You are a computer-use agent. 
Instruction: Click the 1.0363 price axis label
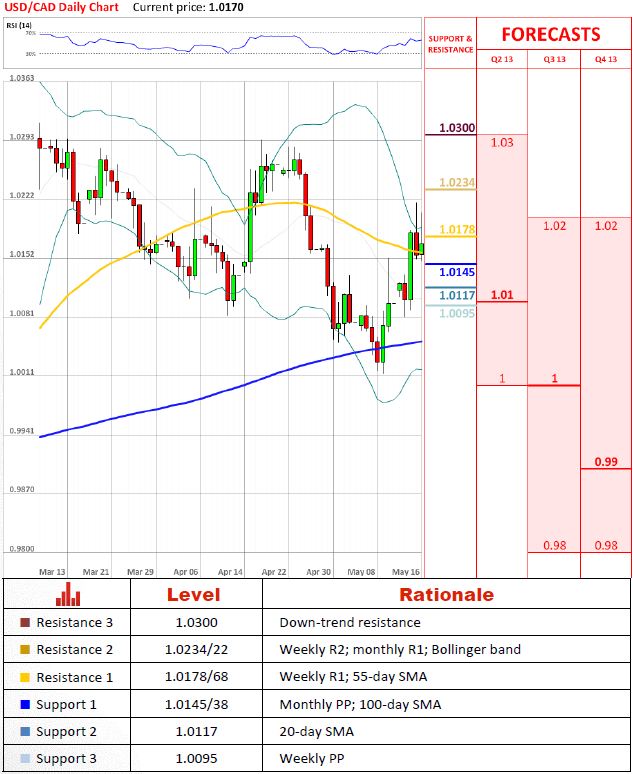click(x=22, y=78)
